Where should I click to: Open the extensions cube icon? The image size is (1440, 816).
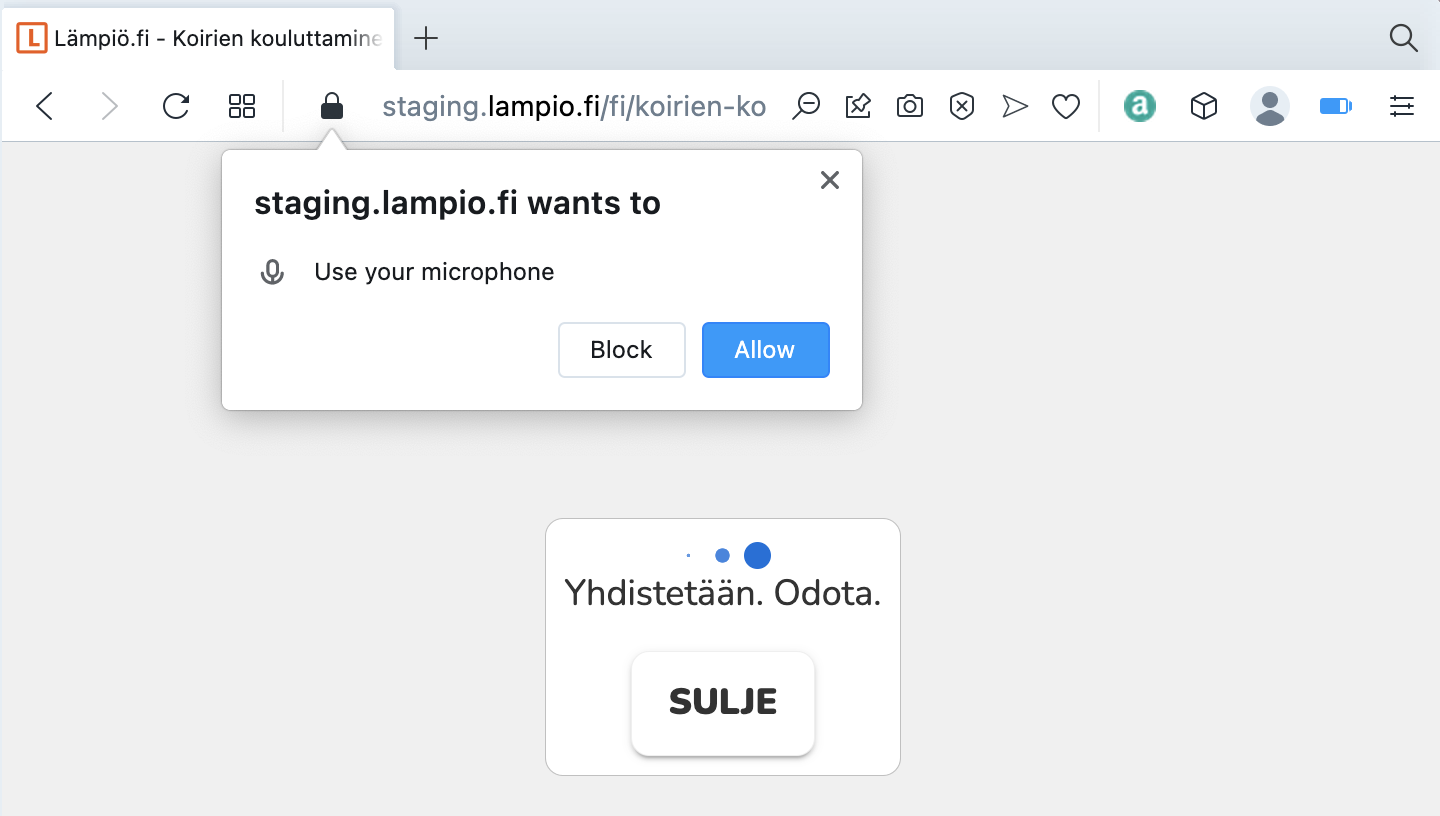[x=1204, y=106]
